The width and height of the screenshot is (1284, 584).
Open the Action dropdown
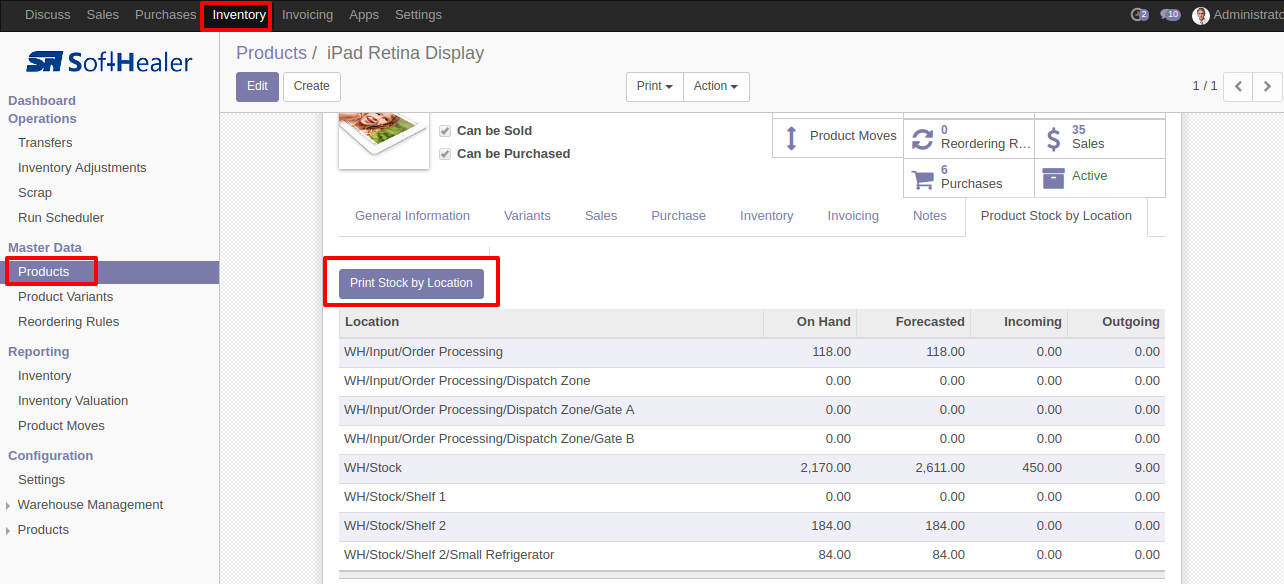click(716, 87)
